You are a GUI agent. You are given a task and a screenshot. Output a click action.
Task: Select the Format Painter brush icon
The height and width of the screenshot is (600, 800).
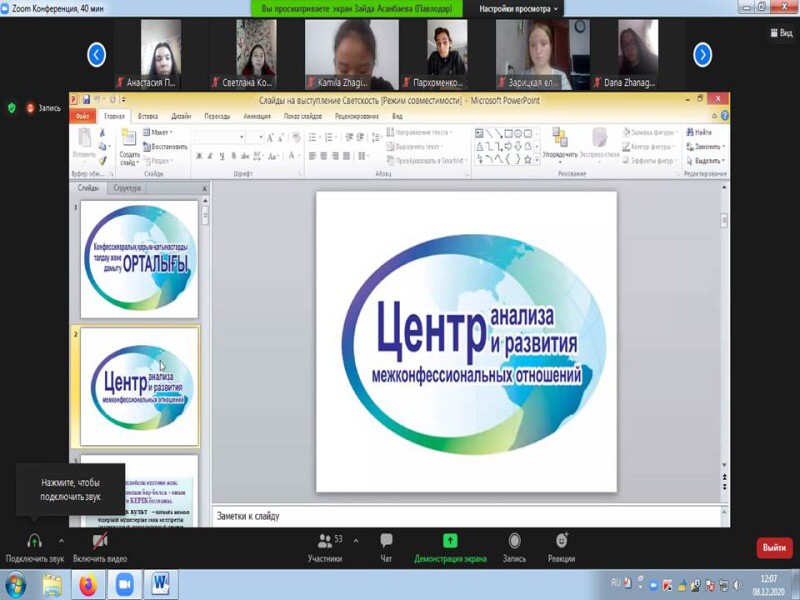(x=102, y=160)
